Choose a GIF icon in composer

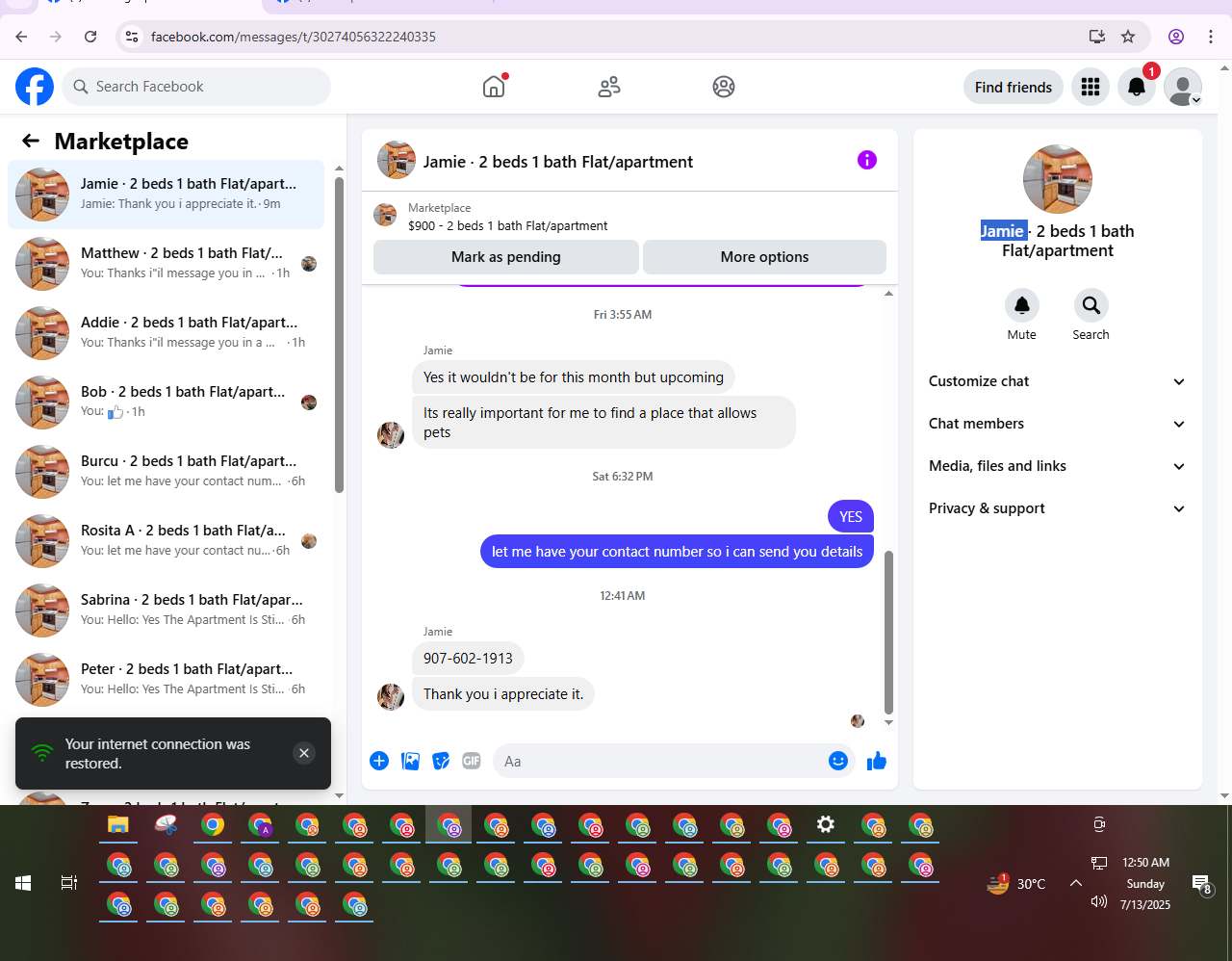click(472, 761)
